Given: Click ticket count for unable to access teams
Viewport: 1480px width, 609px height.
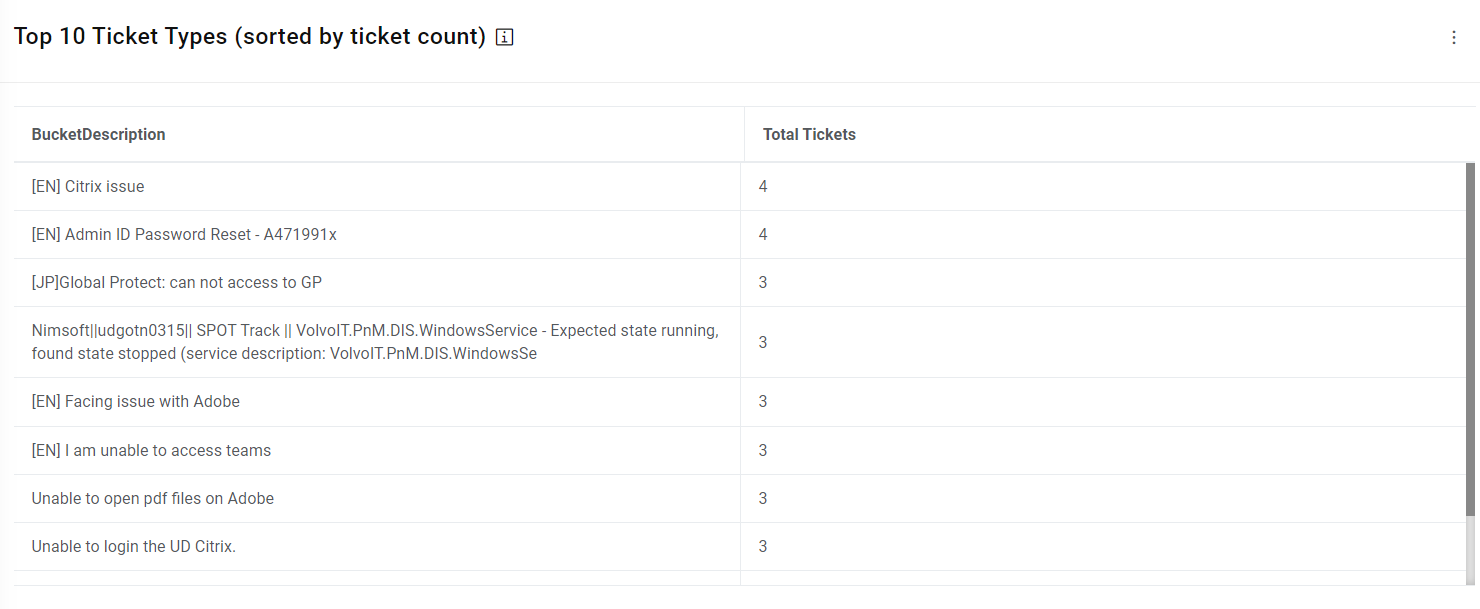Looking at the screenshot, I should click(763, 451).
